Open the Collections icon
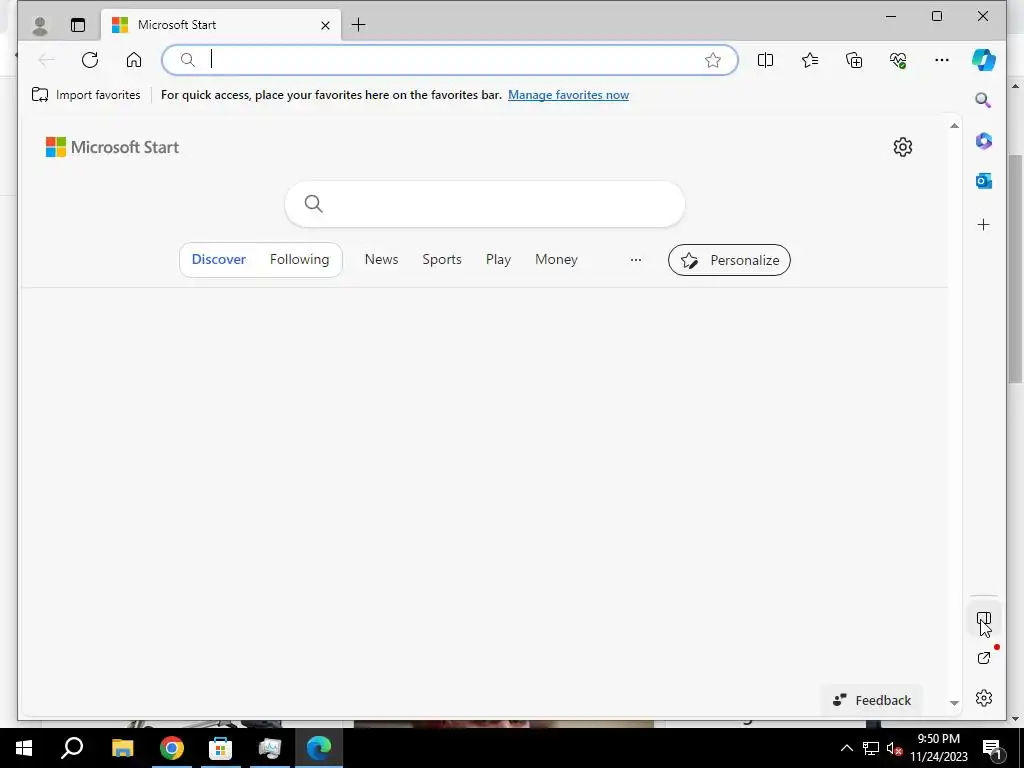Viewport: 1024px width, 768px height. pos(854,60)
